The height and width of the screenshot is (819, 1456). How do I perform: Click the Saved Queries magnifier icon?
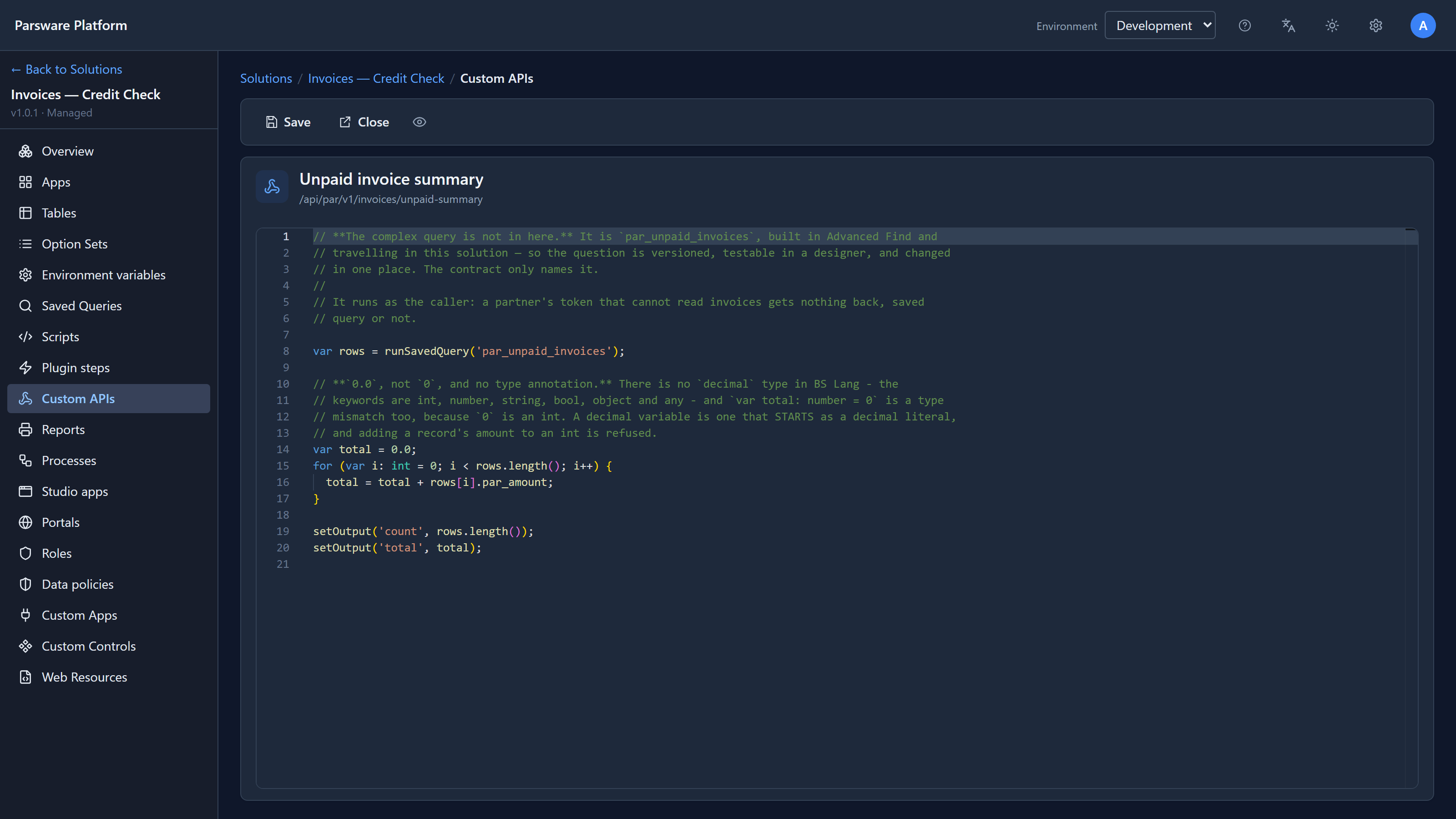pos(25,306)
